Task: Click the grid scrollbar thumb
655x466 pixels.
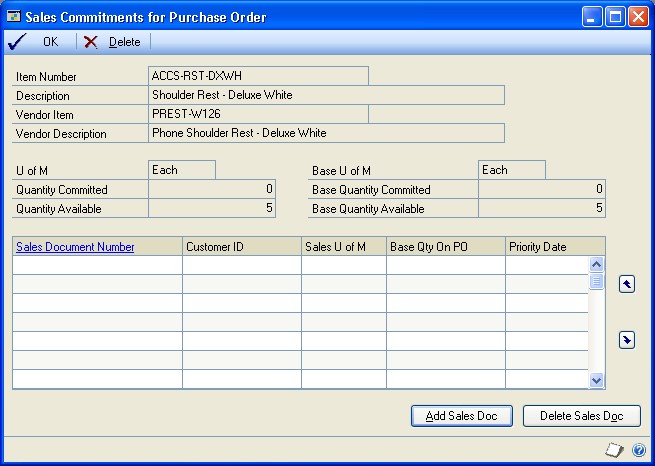Action: (596, 281)
